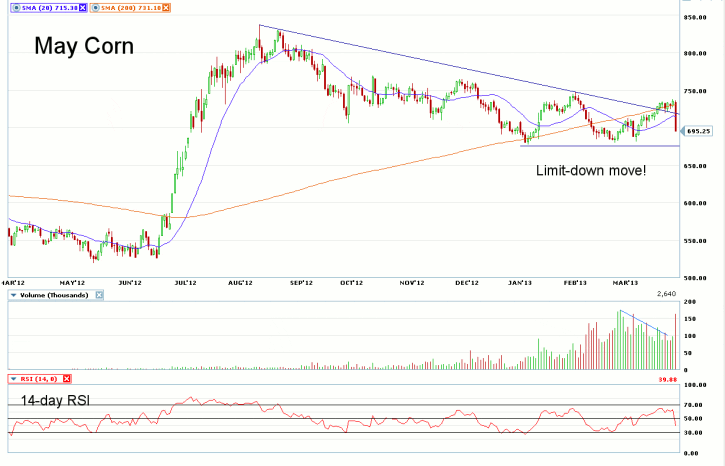Click the JAN'13 date axis label
This screenshot has width=725, height=466.
(x=518, y=283)
